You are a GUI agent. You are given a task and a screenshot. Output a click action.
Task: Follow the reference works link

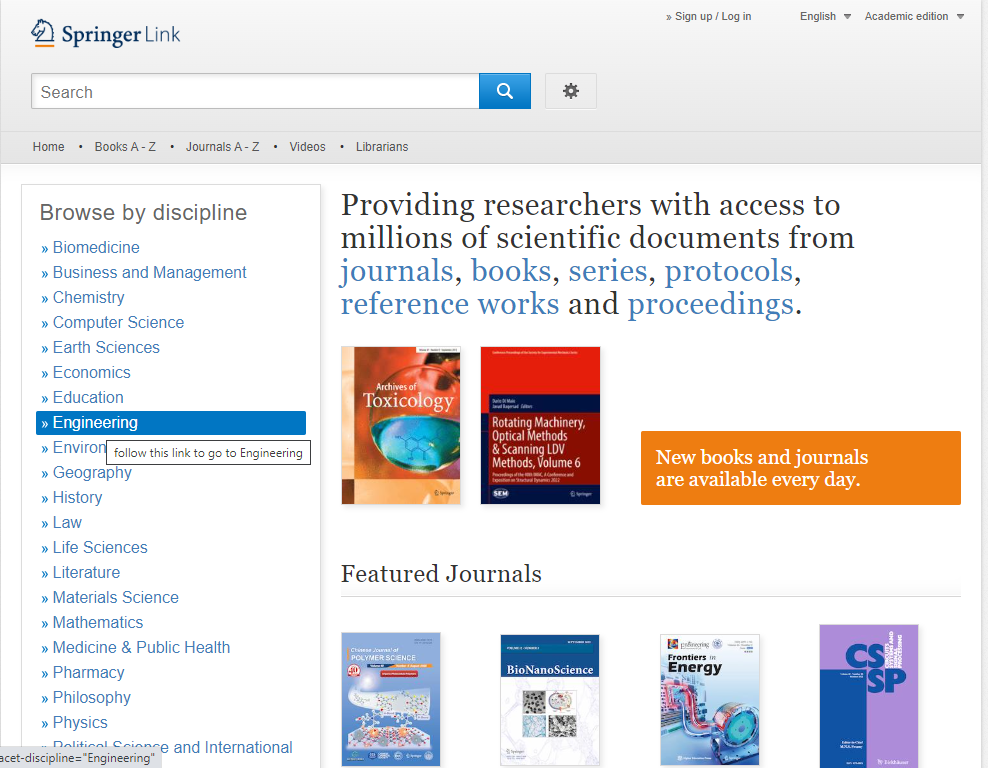(x=450, y=304)
